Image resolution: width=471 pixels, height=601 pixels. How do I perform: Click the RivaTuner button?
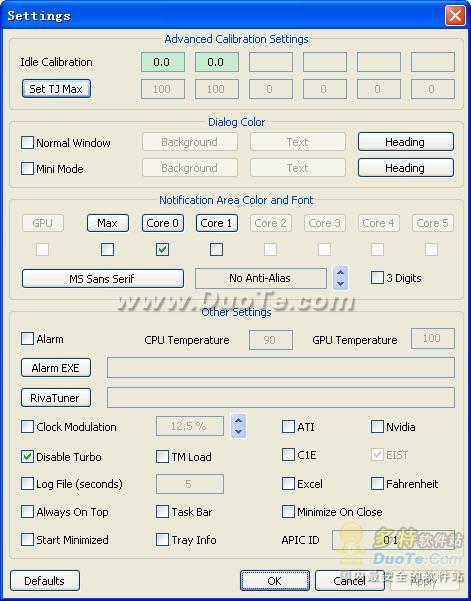pos(56,398)
